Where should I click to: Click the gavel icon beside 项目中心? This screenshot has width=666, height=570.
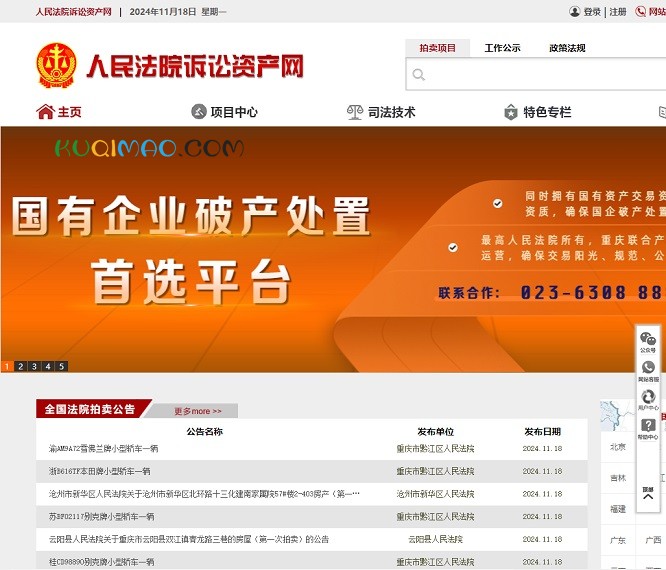[199, 112]
